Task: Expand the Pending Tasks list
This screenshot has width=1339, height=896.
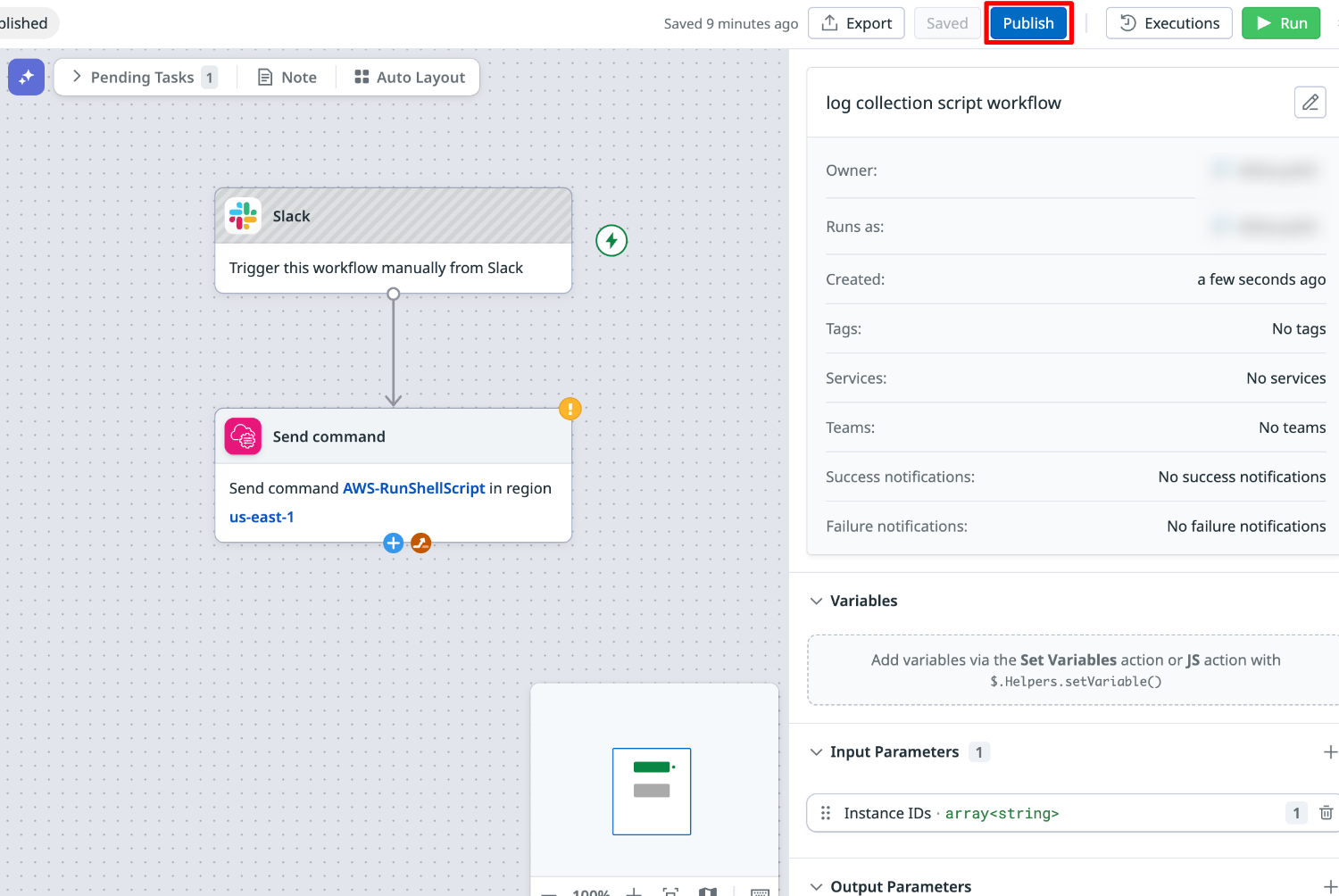Action: pyautogui.click(x=78, y=77)
